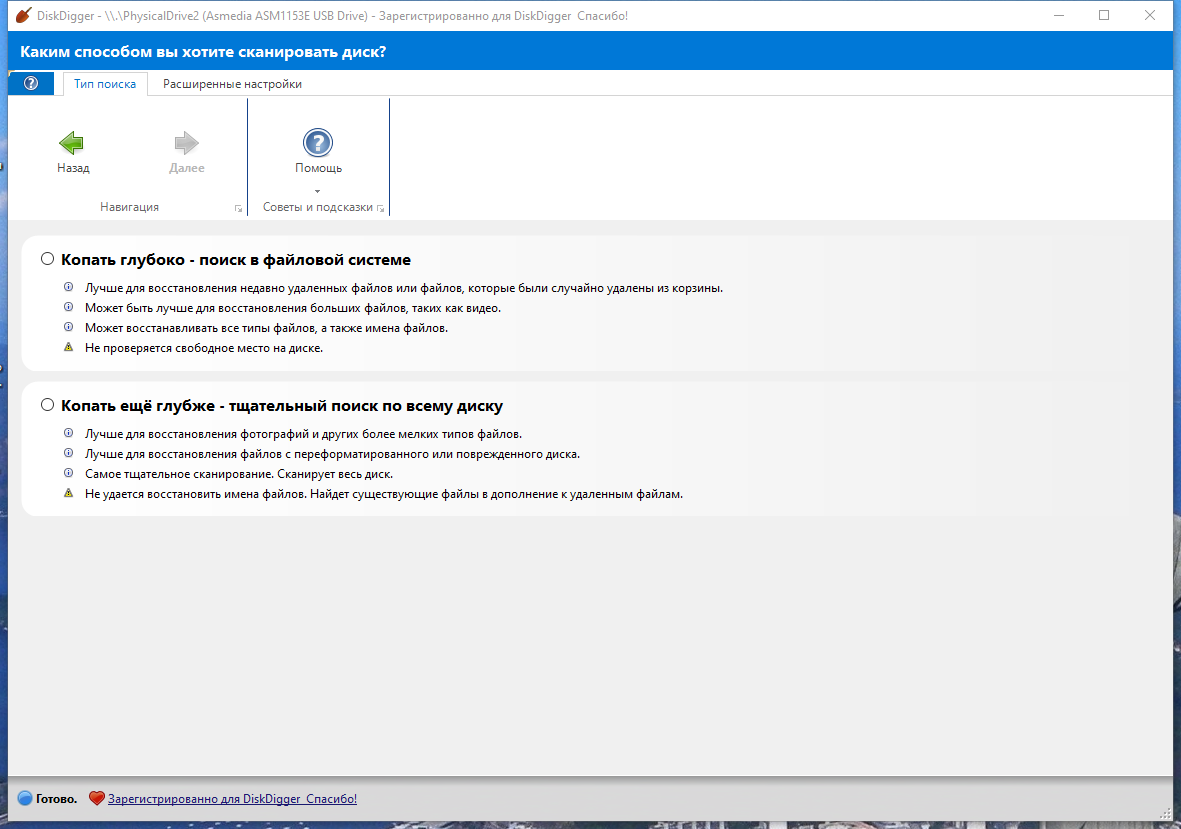Open the 'Зарегистрированно для DiskDigger Спасибо!' link

[232, 799]
